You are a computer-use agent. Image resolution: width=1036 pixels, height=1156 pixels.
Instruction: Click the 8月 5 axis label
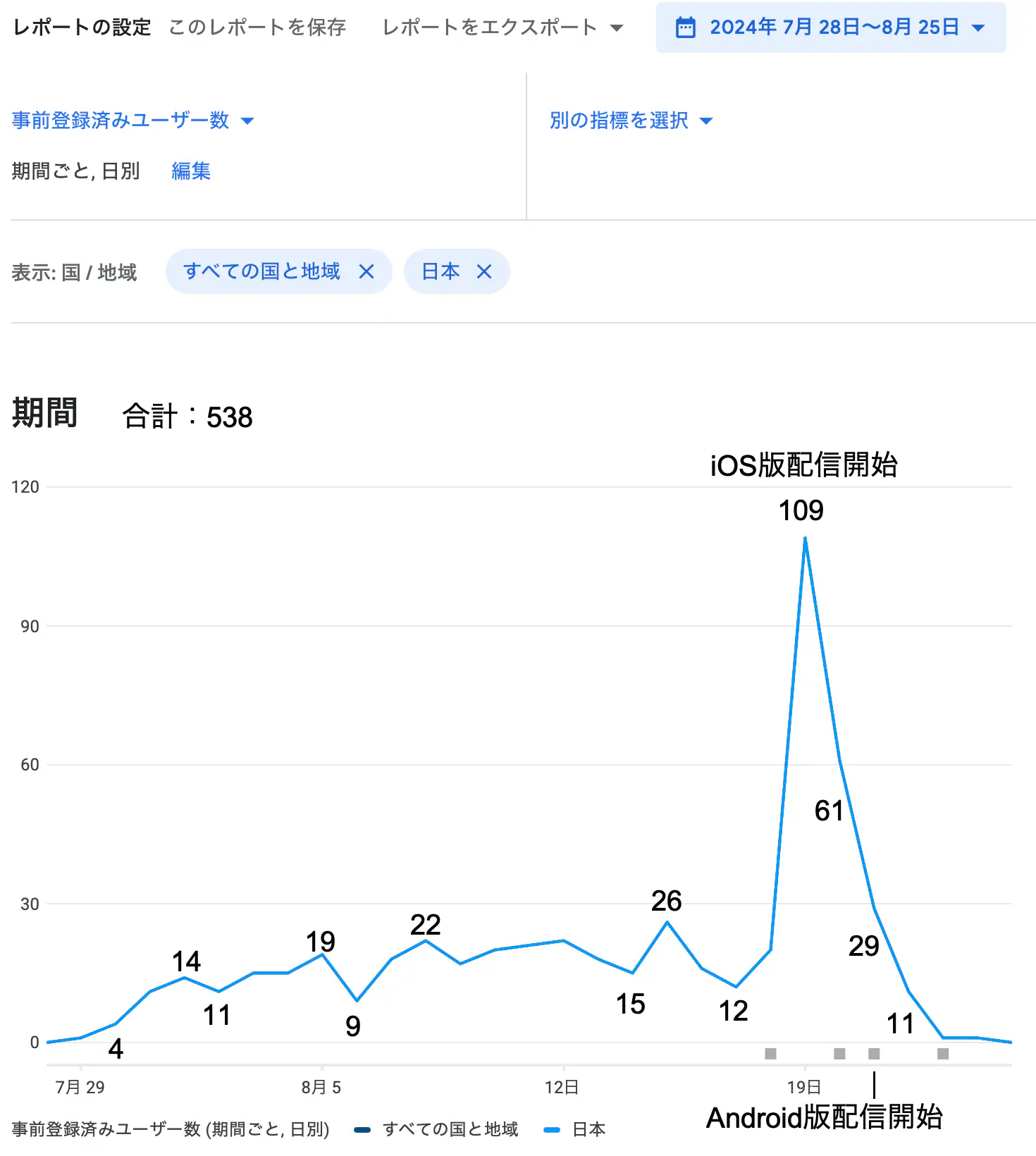[x=321, y=1088]
